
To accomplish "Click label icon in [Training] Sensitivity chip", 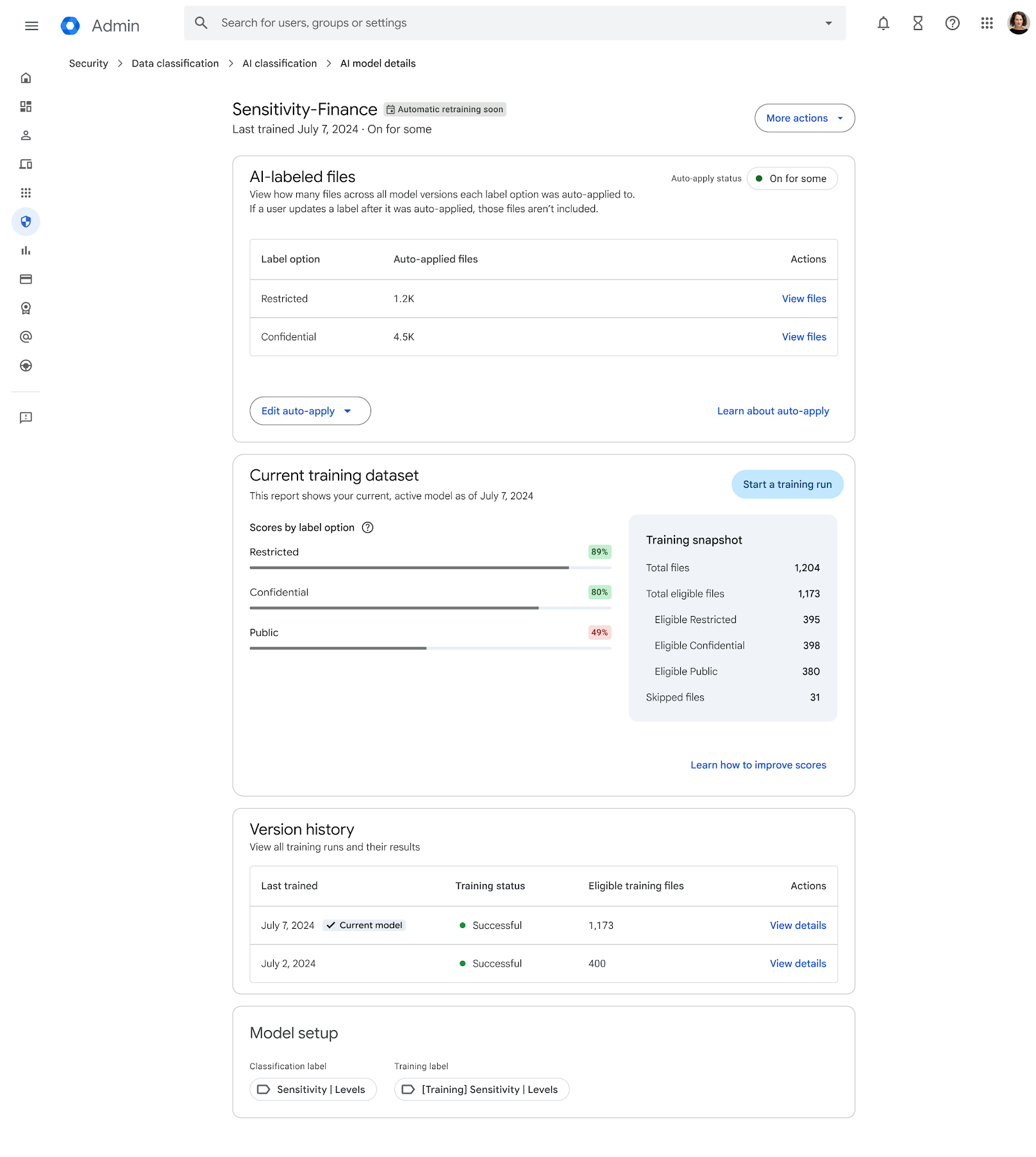I will click(408, 1090).
